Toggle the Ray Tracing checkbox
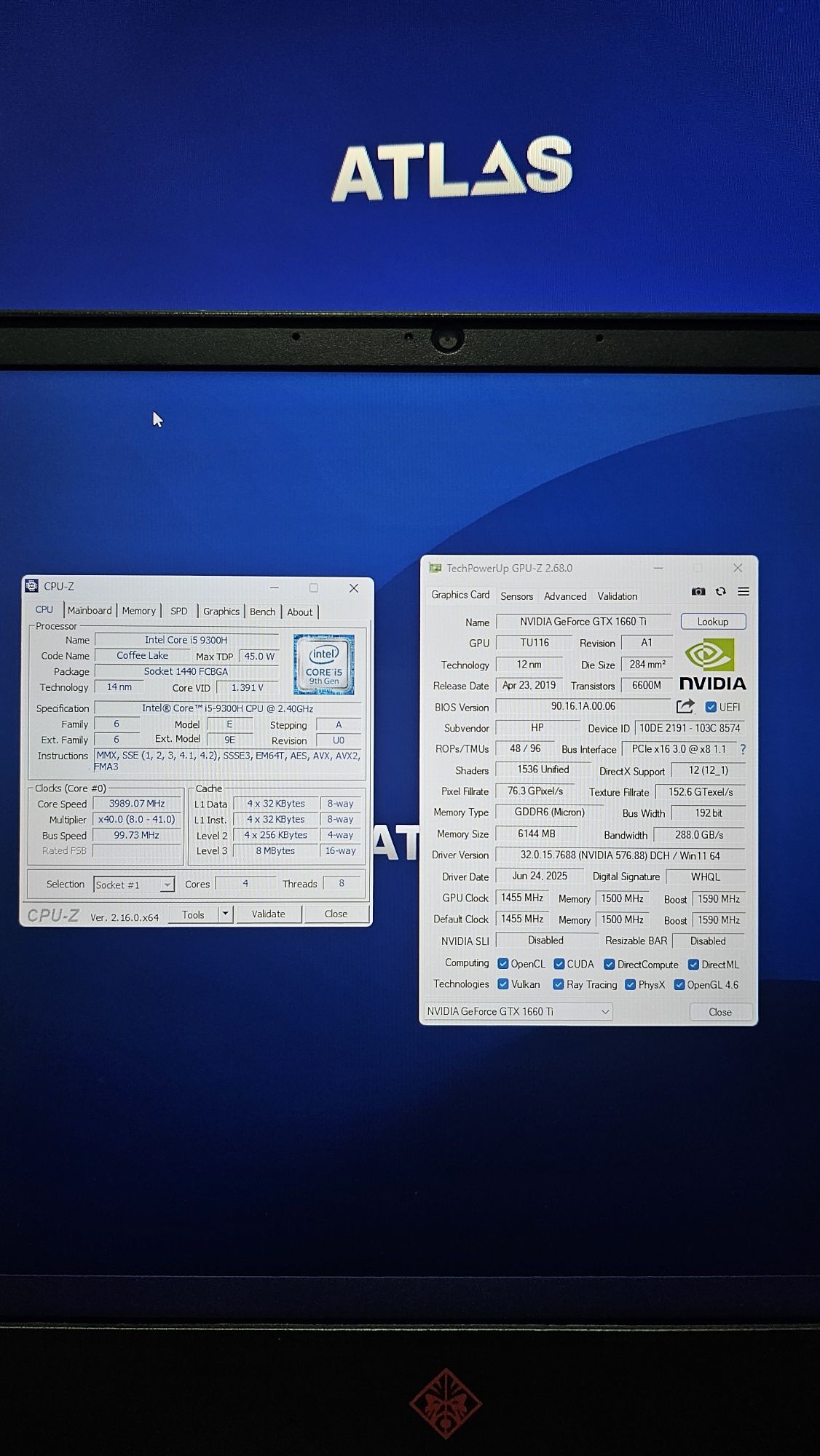Image resolution: width=820 pixels, height=1456 pixels. (x=558, y=984)
